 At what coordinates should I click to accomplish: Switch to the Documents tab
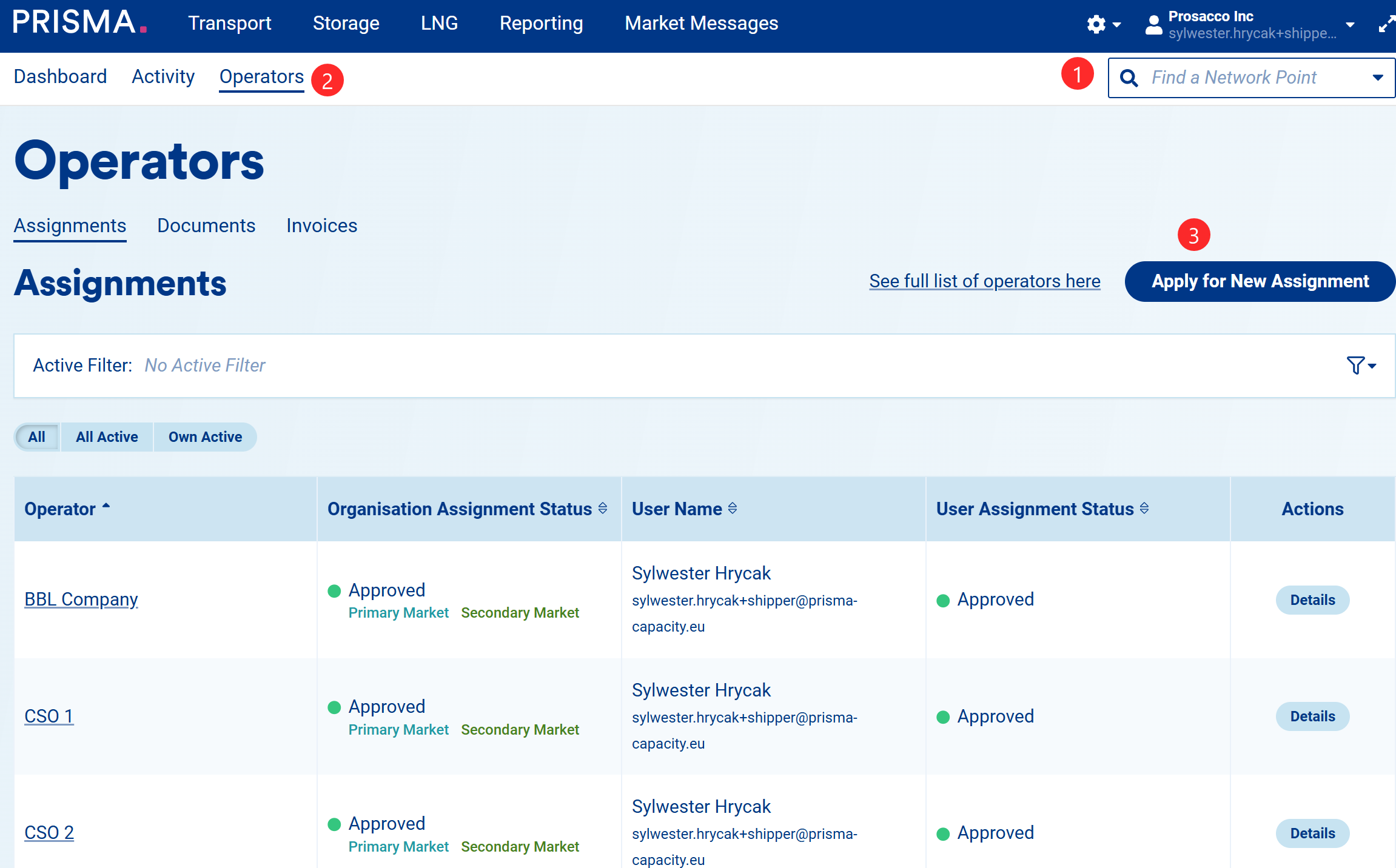tap(206, 225)
